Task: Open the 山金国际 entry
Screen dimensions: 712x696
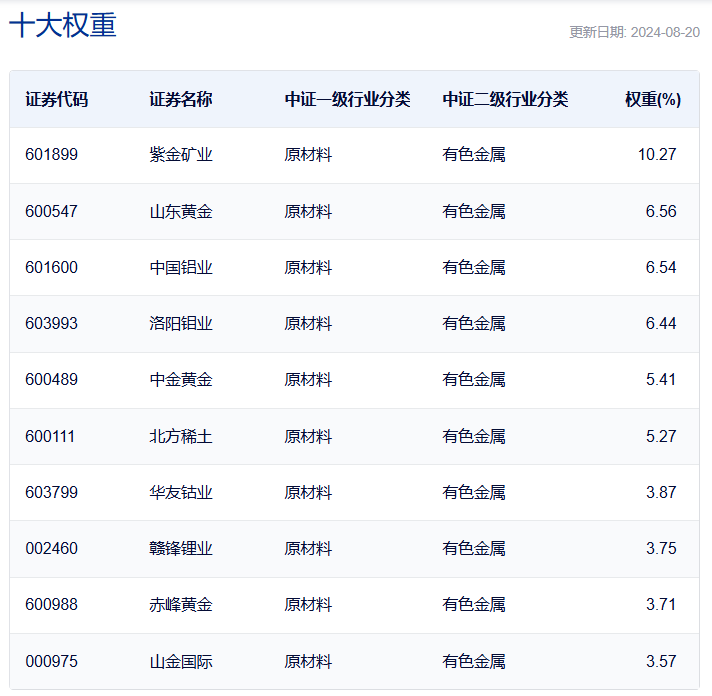Action: point(181,661)
